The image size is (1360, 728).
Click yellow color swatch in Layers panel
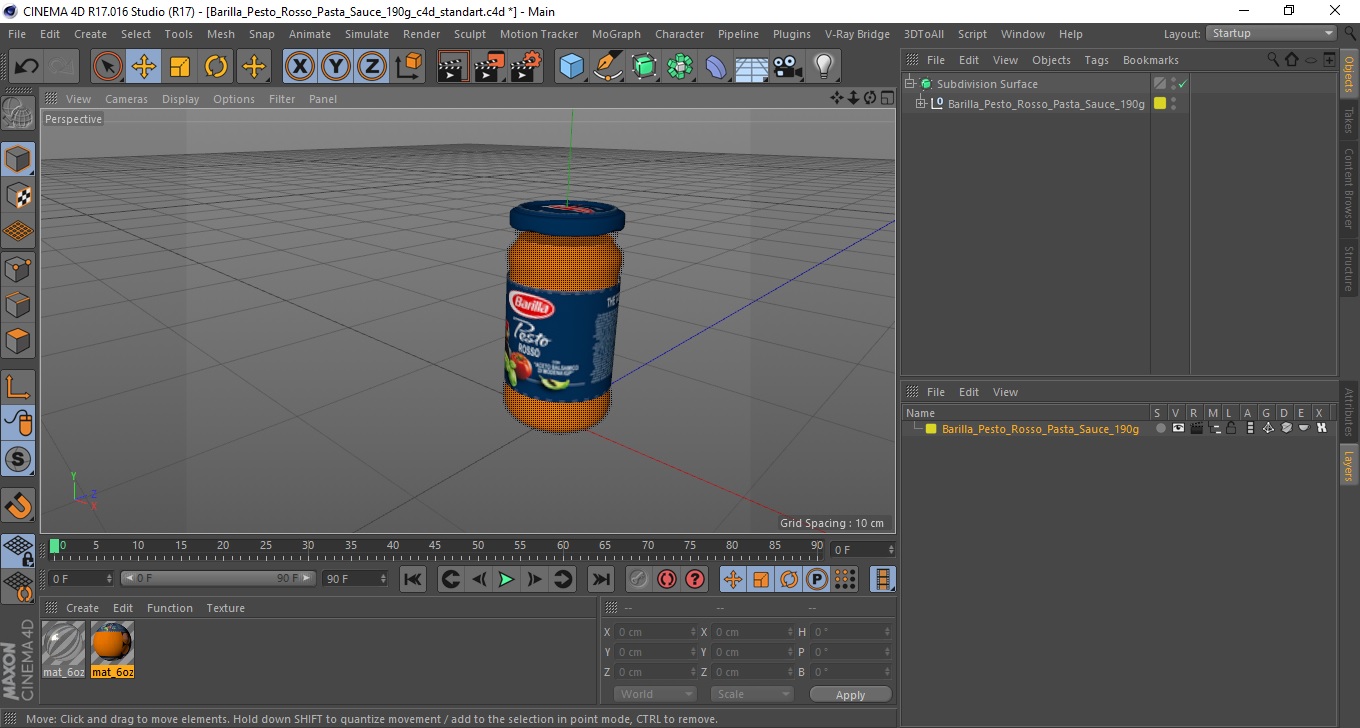(931, 429)
